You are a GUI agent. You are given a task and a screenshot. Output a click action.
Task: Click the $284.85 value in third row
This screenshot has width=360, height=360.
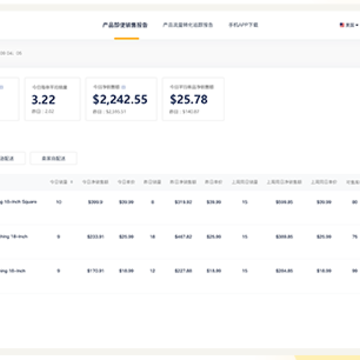pos(284,271)
